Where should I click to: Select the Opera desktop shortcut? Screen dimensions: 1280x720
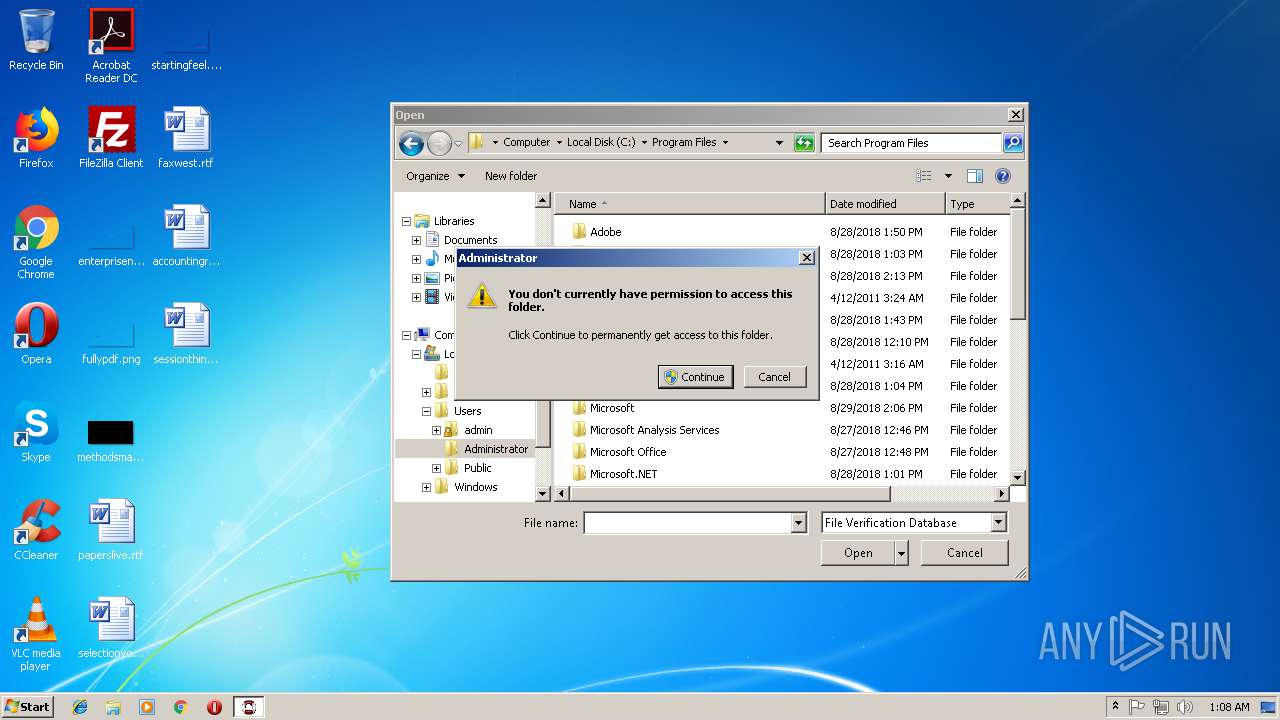[x=36, y=334]
